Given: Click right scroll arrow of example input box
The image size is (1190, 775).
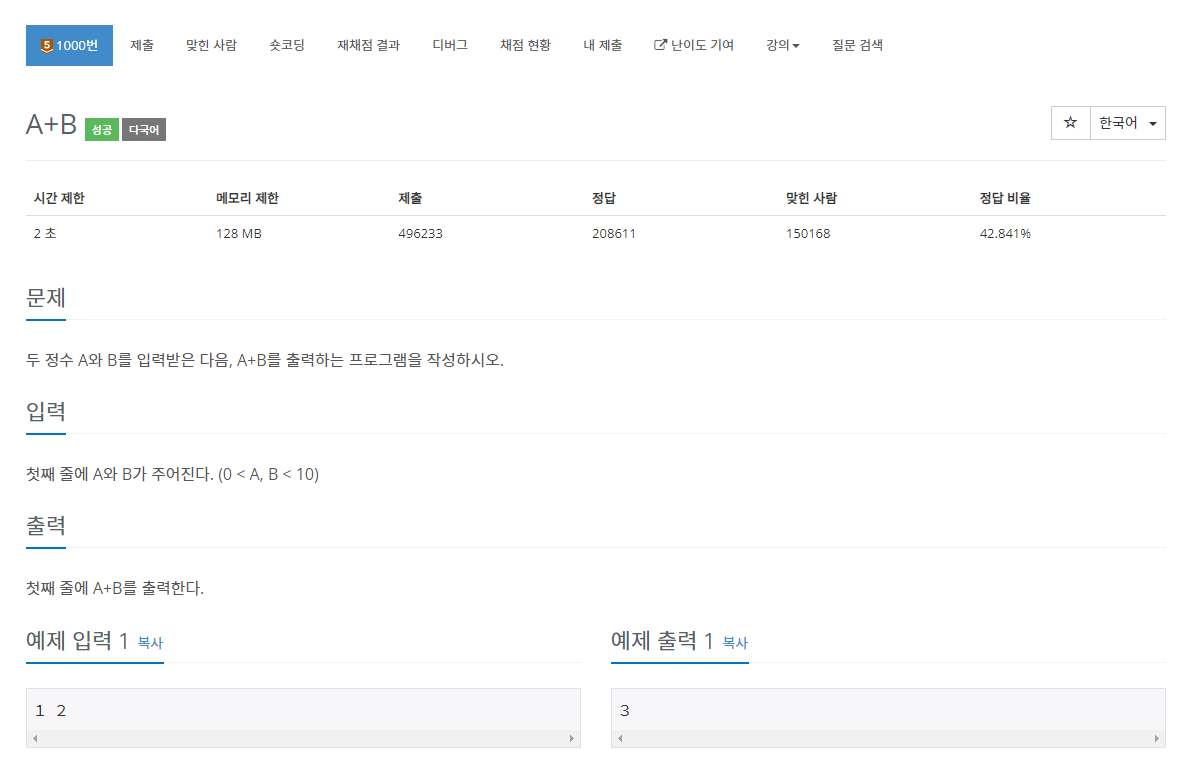Looking at the screenshot, I should coord(571,738).
